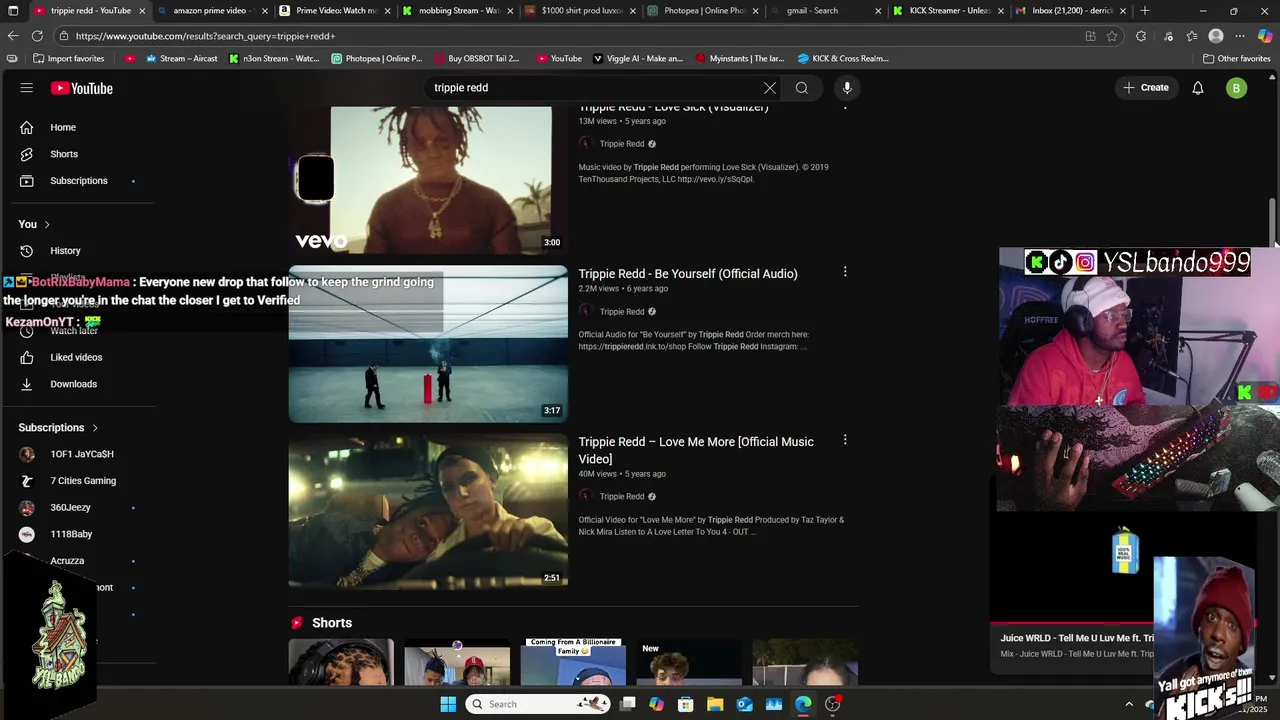Play the Love Me More video thumbnail
Viewport: 1280px width, 720px height.
point(428,512)
